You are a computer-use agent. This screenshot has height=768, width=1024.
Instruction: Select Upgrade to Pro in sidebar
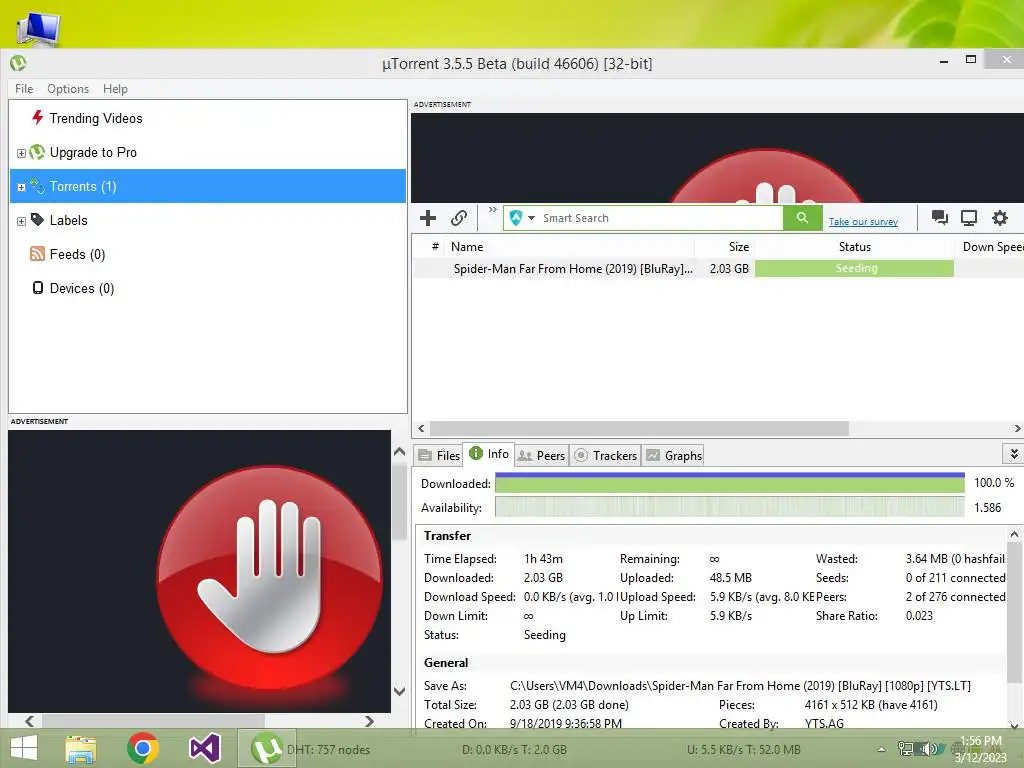[93, 152]
